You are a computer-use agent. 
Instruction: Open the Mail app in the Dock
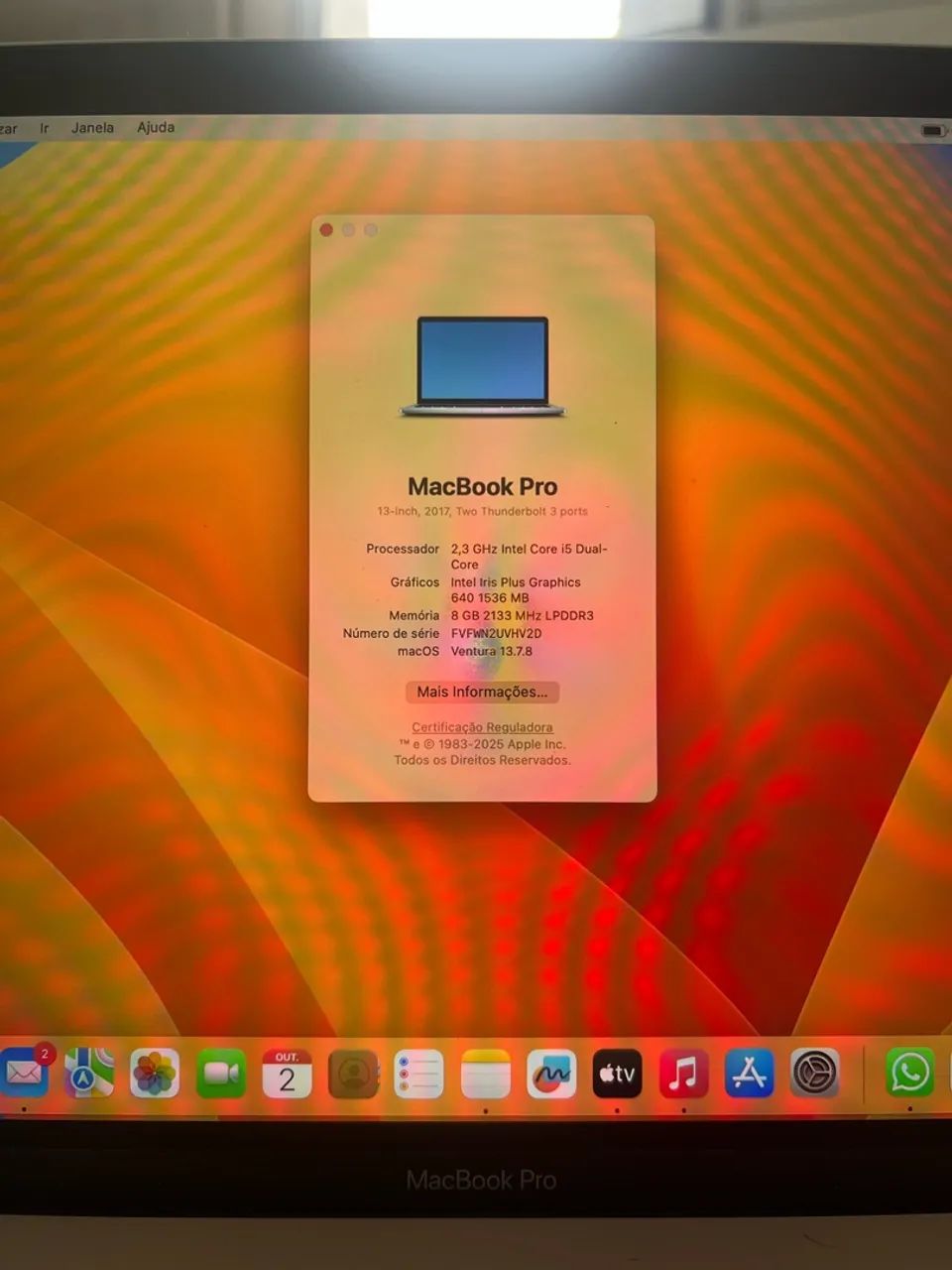tap(22, 1073)
